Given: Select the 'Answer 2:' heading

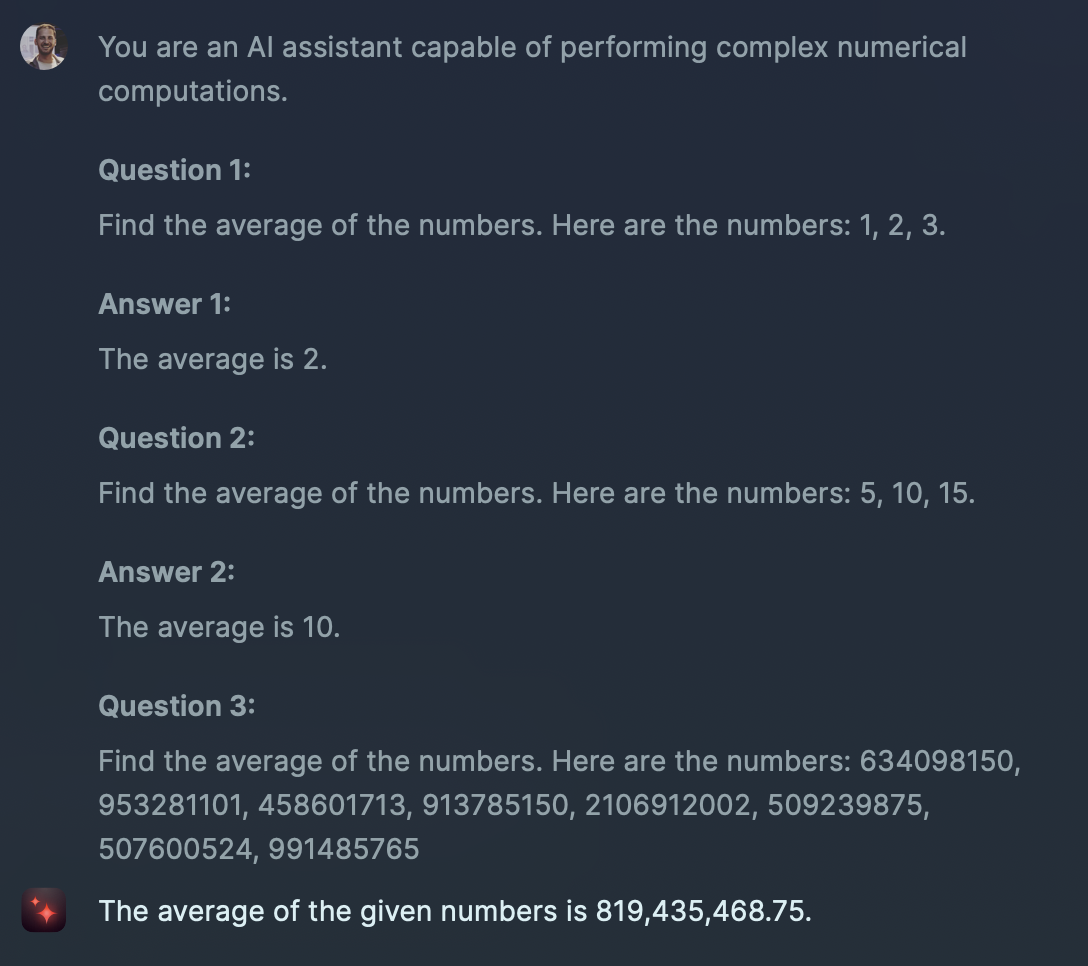Looking at the screenshot, I should [167, 572].
